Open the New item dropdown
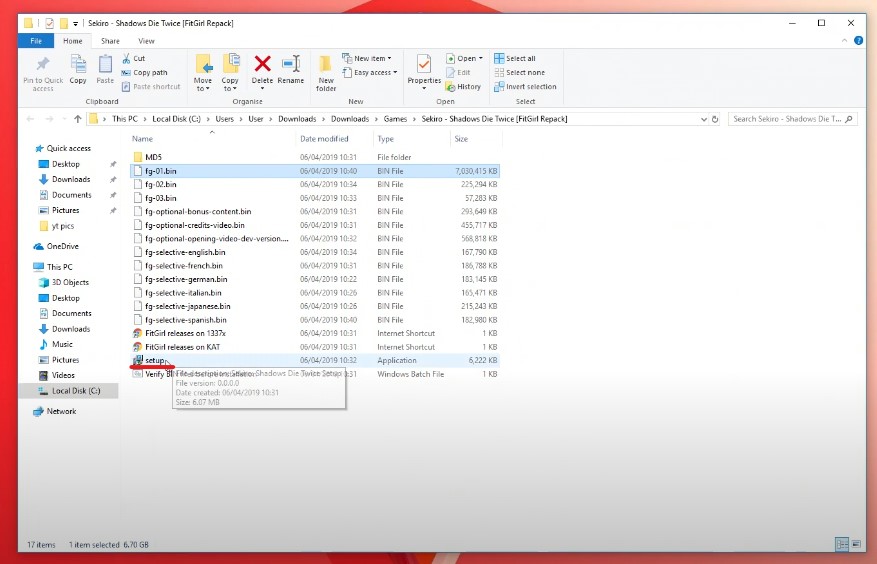877x564 pixels. pyautogui.click(x=367, y=58)
